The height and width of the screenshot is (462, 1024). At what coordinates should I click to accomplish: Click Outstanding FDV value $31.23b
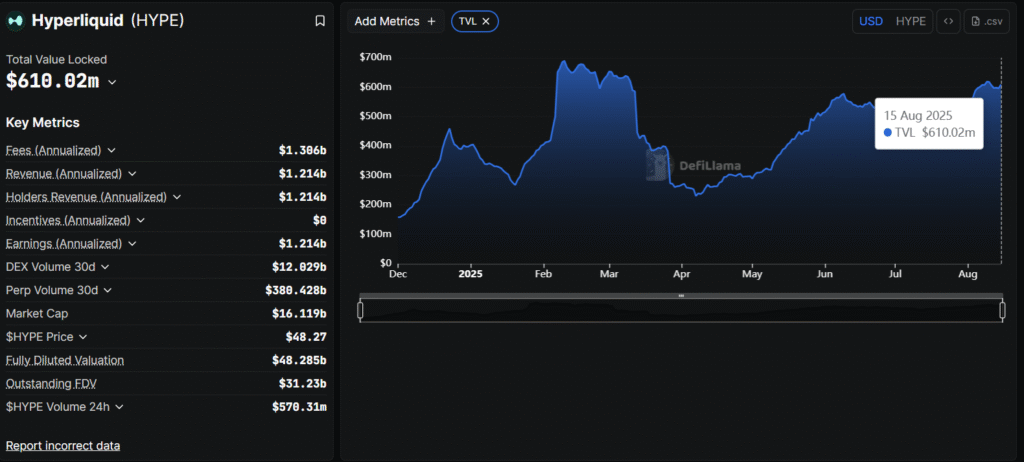(302, 384)
